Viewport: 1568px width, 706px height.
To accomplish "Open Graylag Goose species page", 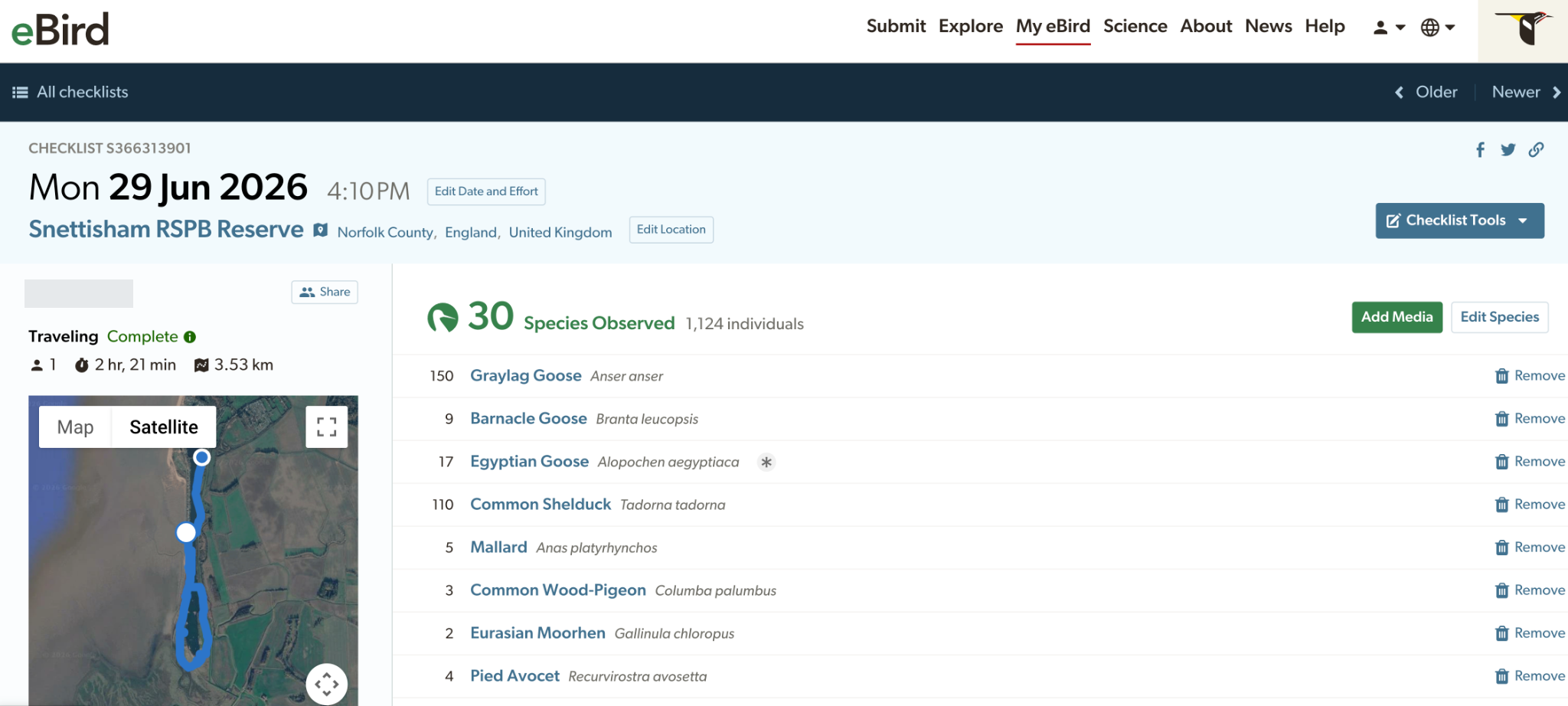I will (526, 375).
